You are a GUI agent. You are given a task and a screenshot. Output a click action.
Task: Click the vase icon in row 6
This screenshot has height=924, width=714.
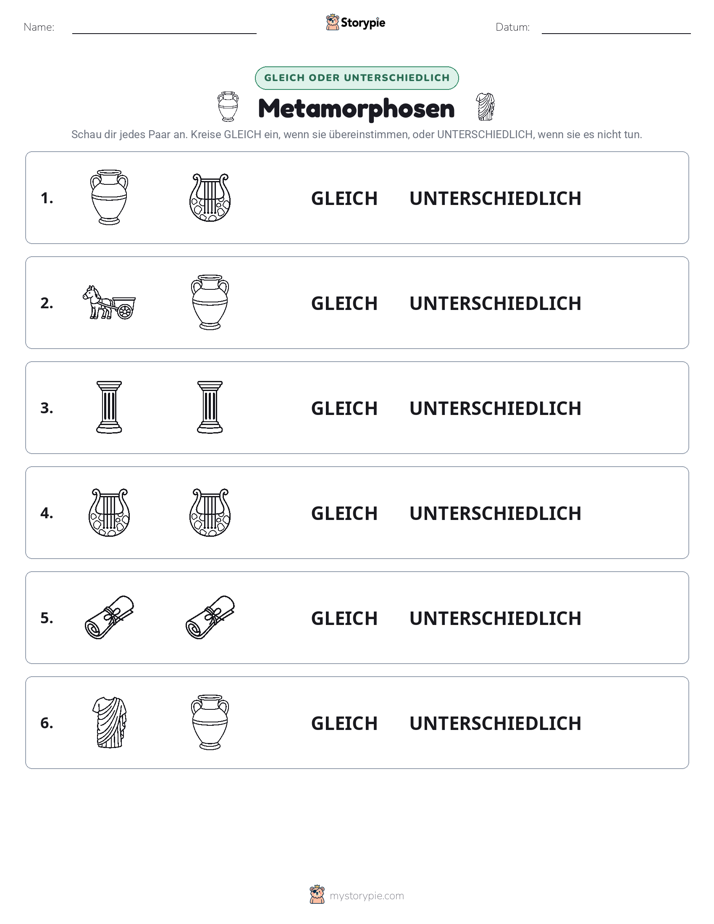click(210, 722)
